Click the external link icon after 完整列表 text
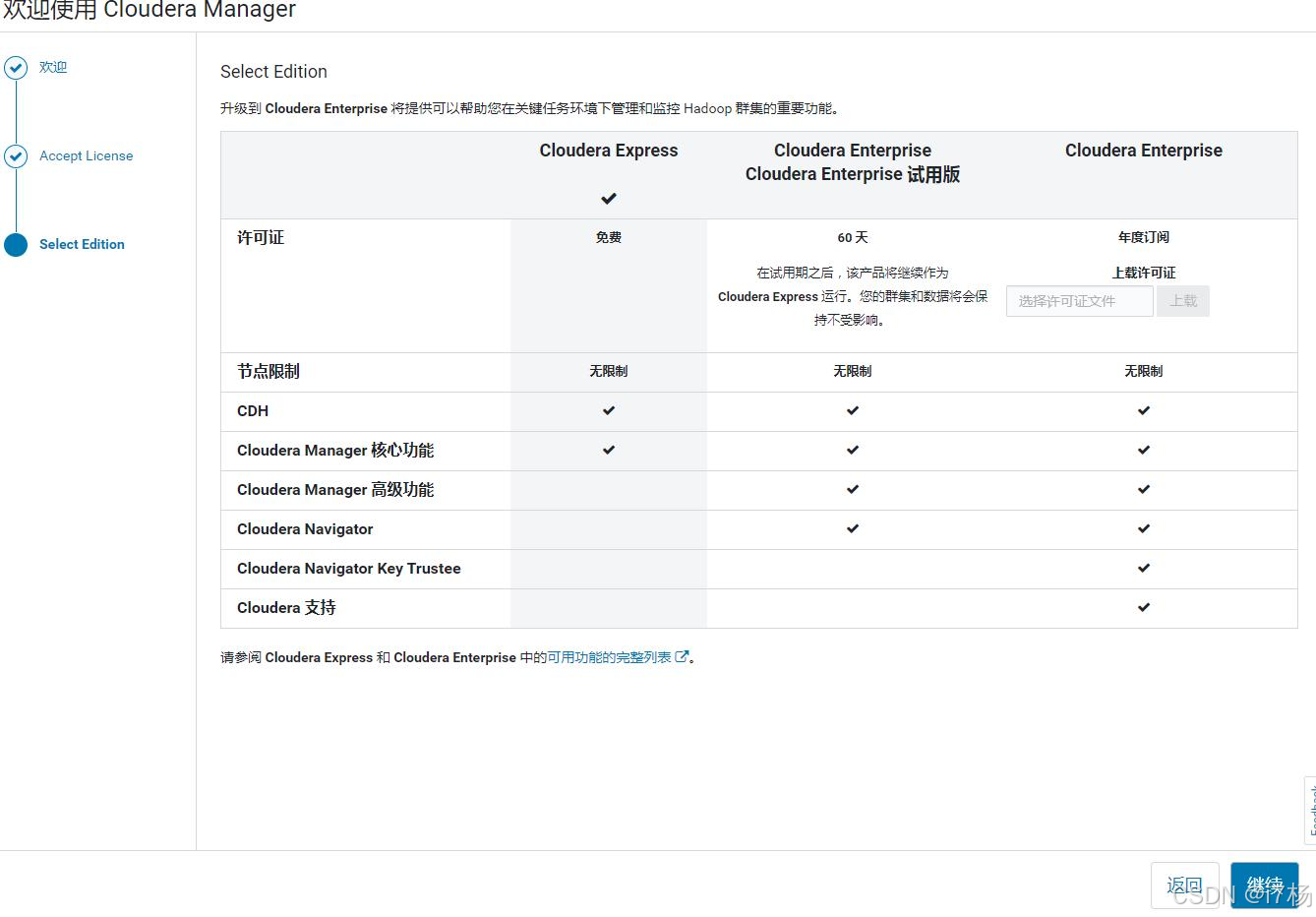 coord(684,656)
